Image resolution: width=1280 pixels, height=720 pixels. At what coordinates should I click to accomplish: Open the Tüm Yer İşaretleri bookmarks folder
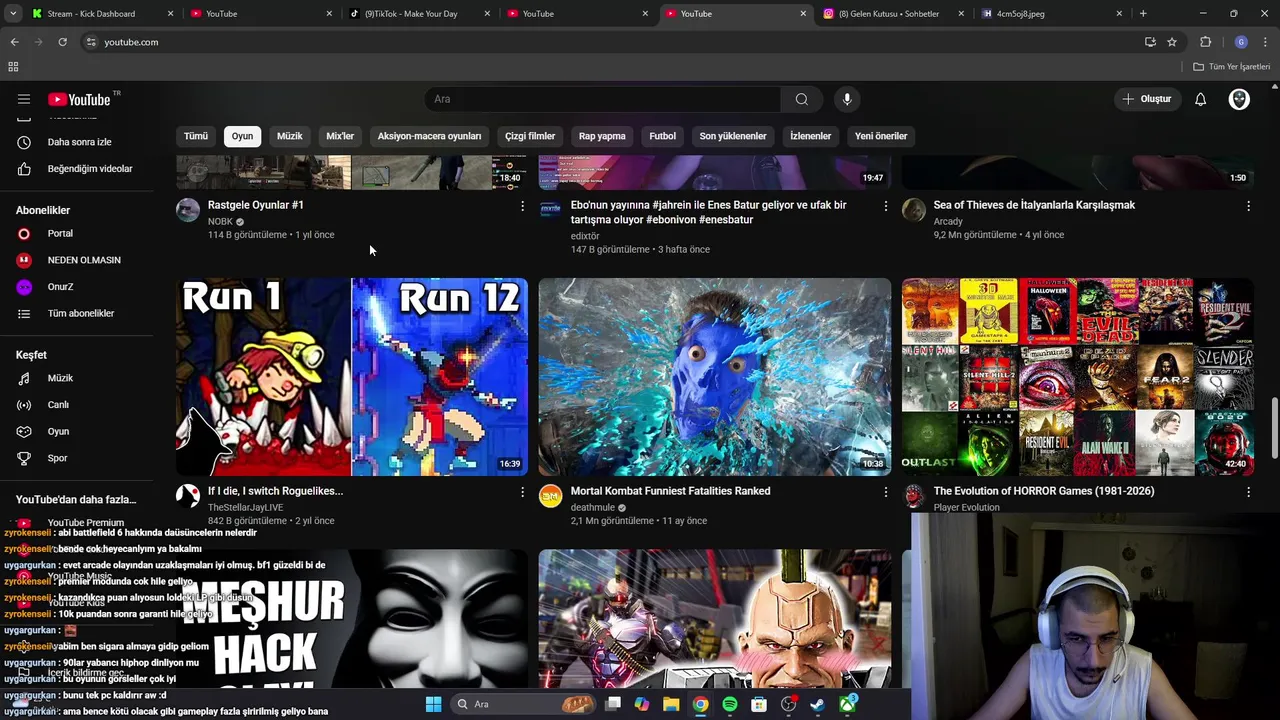pos(1232,67)
